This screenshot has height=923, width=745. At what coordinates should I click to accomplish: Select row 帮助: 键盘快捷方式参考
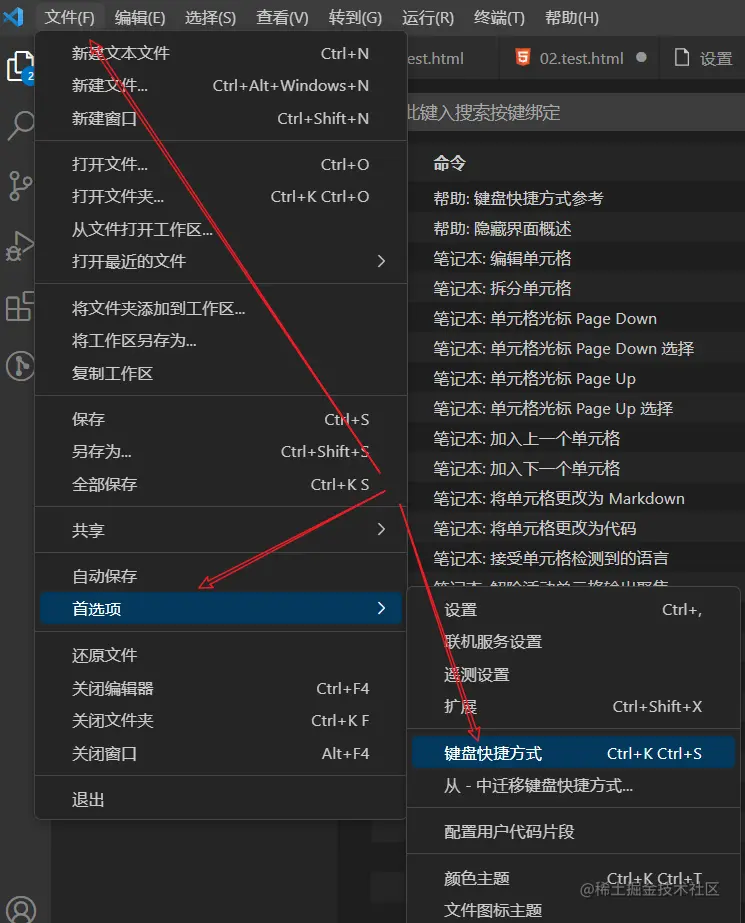[x=577, y=198]
